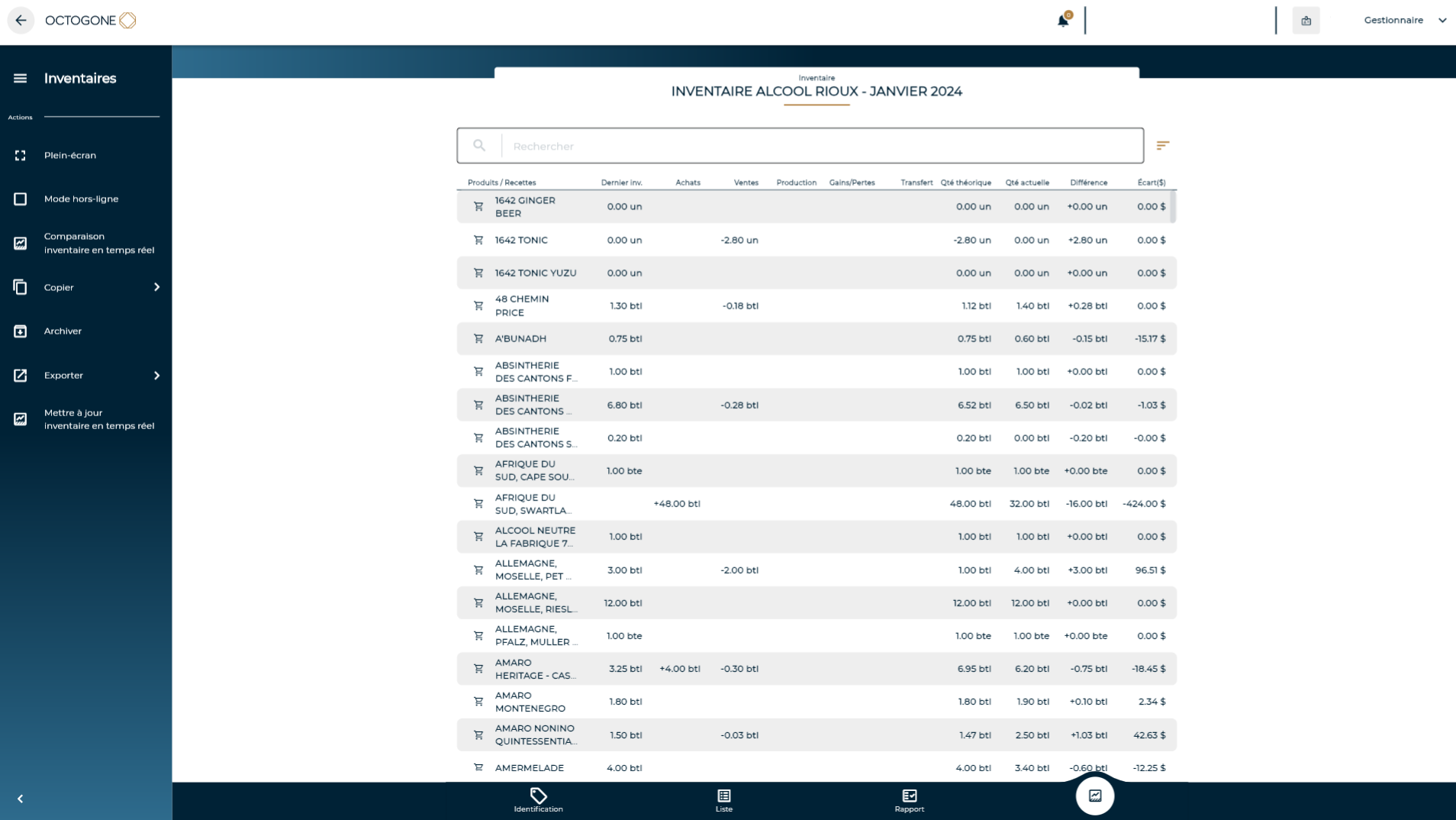
Task: Click the -2.80 un ventes value for 1642 TONIC
Action: [739, 240]
